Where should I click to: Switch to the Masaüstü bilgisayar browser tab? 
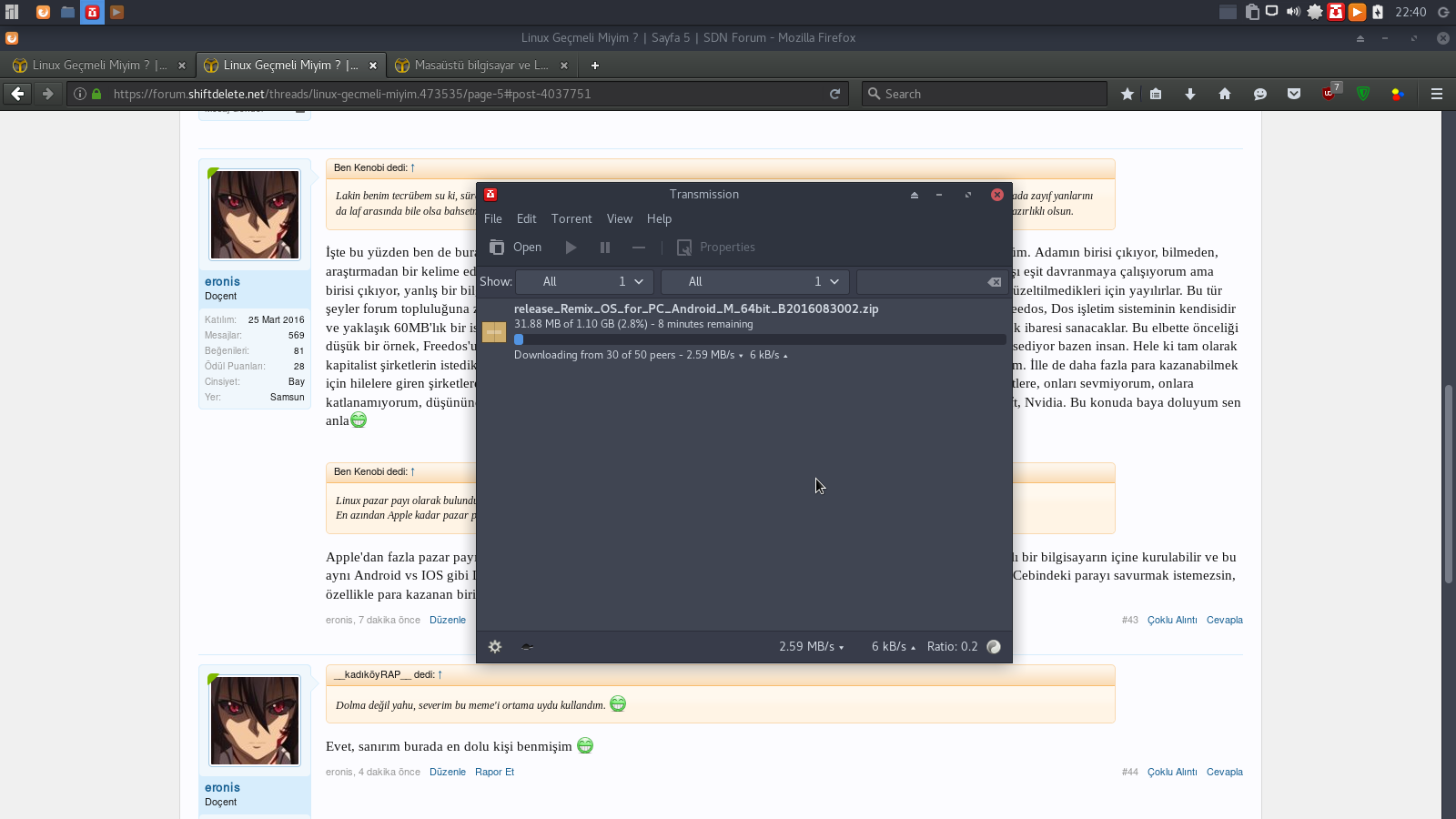[480, 66]
